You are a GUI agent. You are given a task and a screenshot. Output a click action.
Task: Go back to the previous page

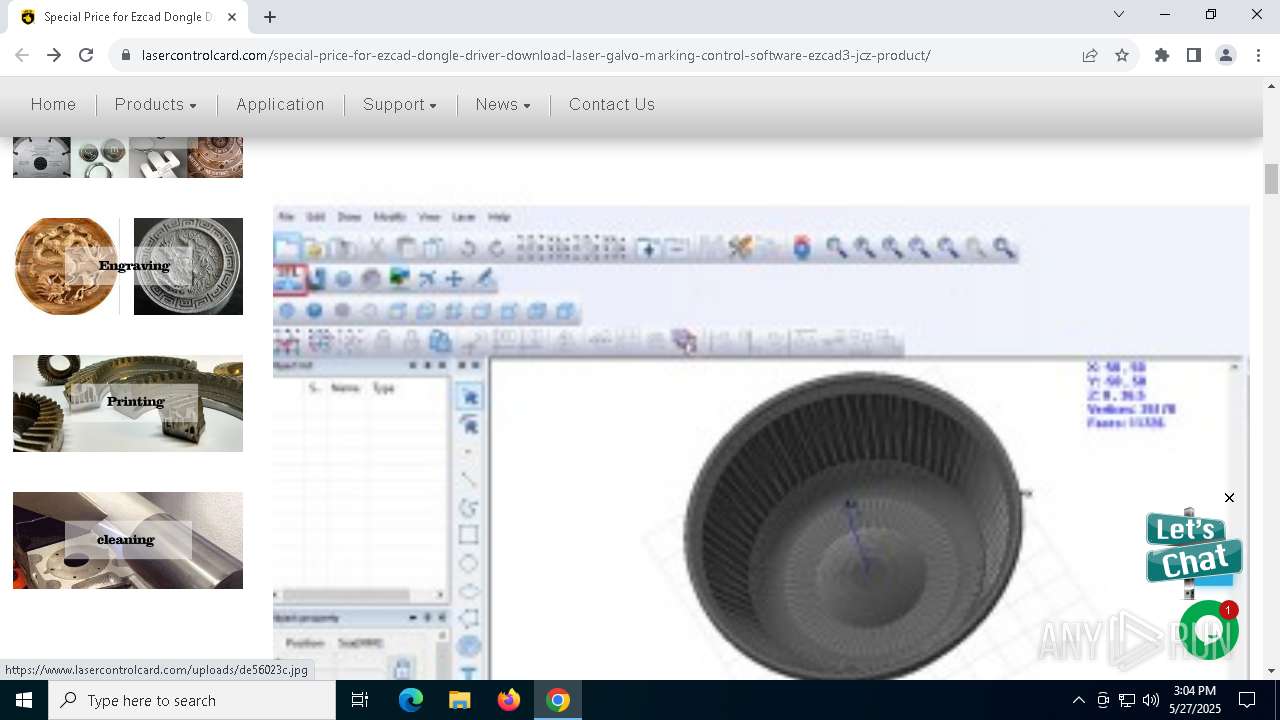[x=22, y=55]
